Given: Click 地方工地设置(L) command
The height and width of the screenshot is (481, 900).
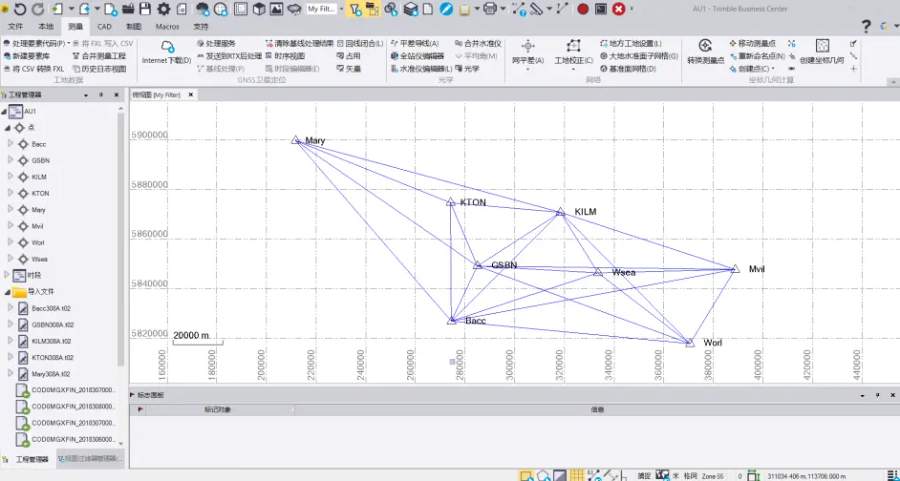Looking at the screenshot, I should (x=631, y=43).
